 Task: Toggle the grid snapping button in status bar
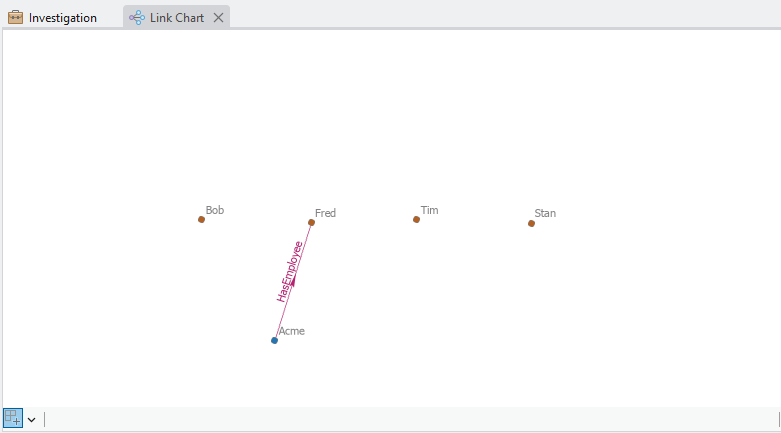[x=12, y=418]
